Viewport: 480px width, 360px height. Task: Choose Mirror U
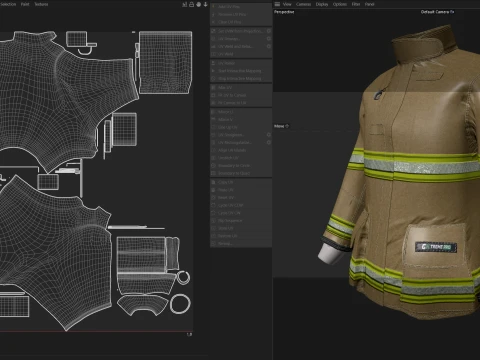[x=241, y=112]
